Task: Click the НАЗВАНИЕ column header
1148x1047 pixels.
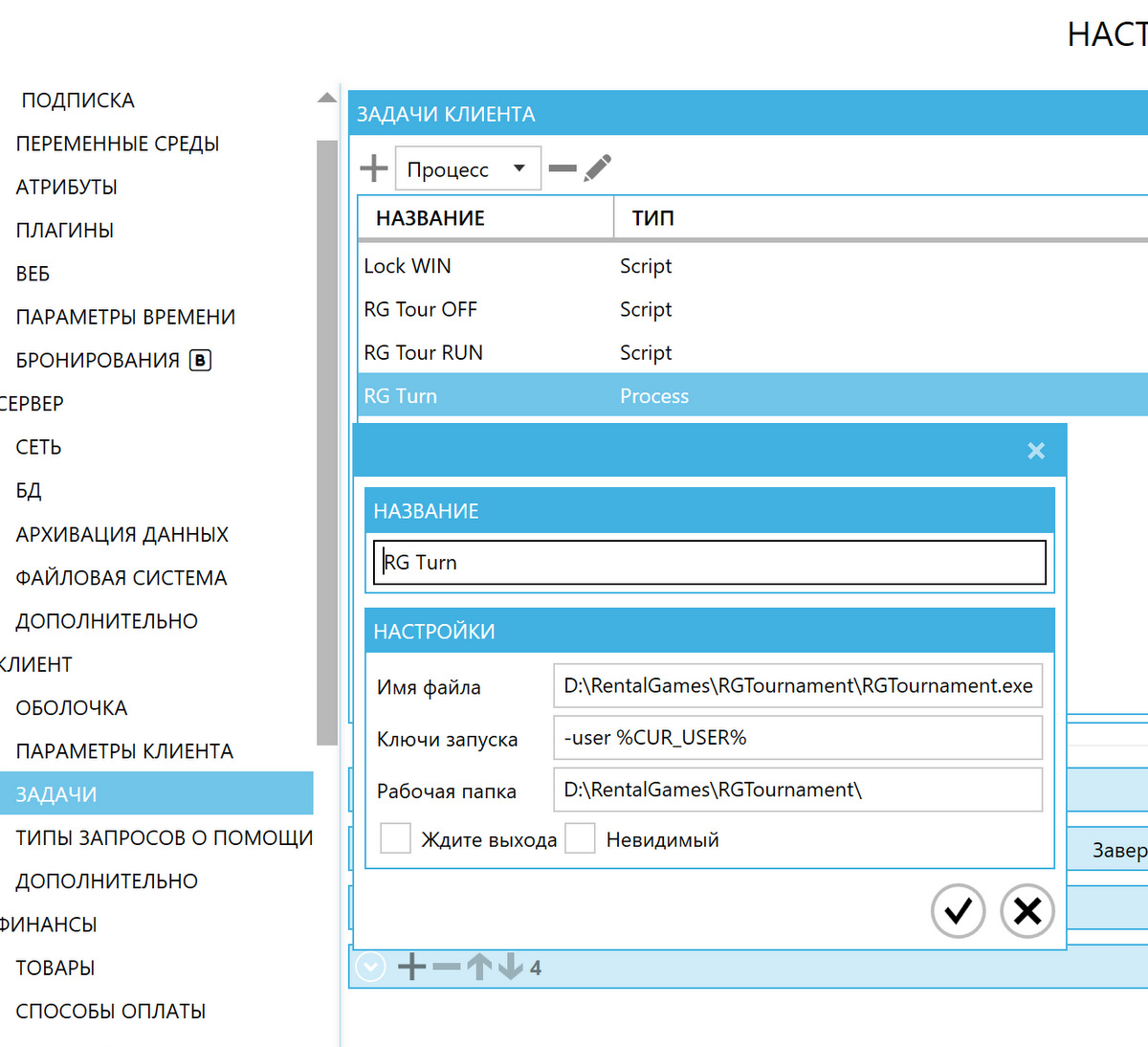Action: (430, 218)
